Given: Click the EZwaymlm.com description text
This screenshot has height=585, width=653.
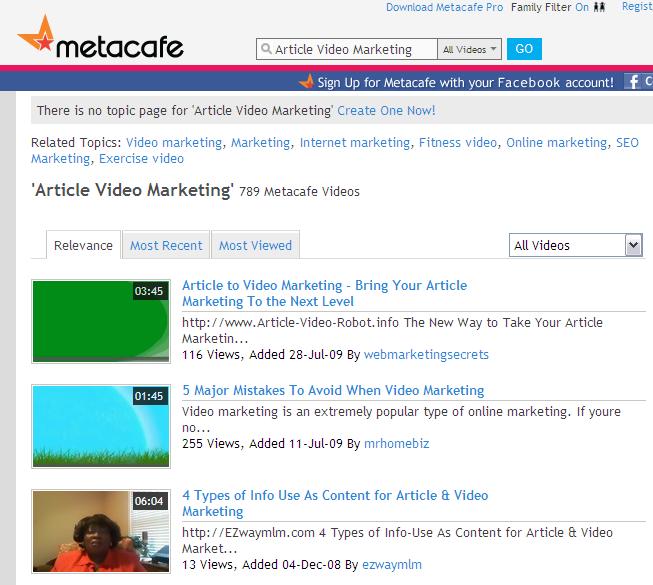Looking at the screenshot, I should coord(397,540).
